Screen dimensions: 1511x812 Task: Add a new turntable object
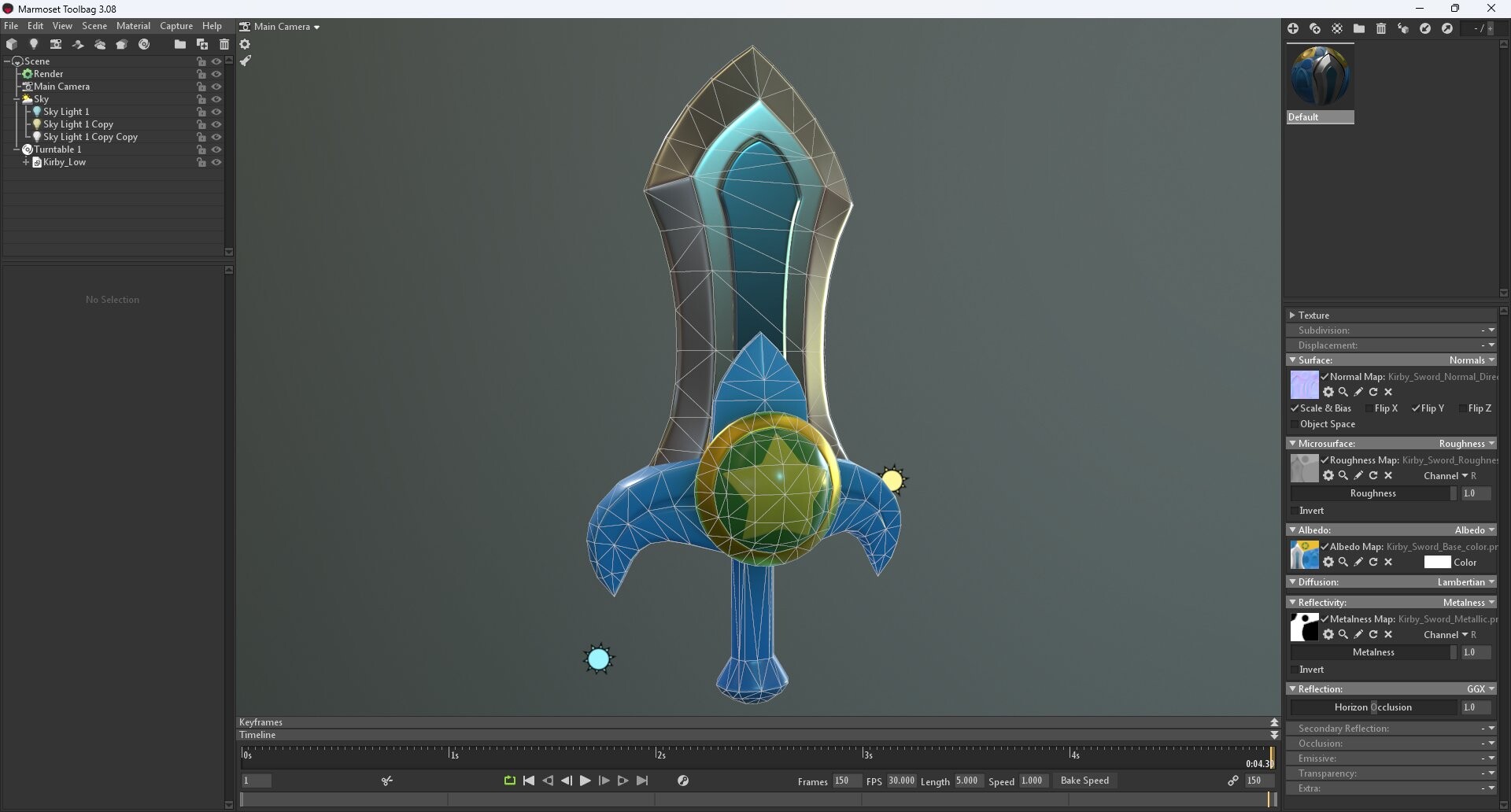point(144,44)
